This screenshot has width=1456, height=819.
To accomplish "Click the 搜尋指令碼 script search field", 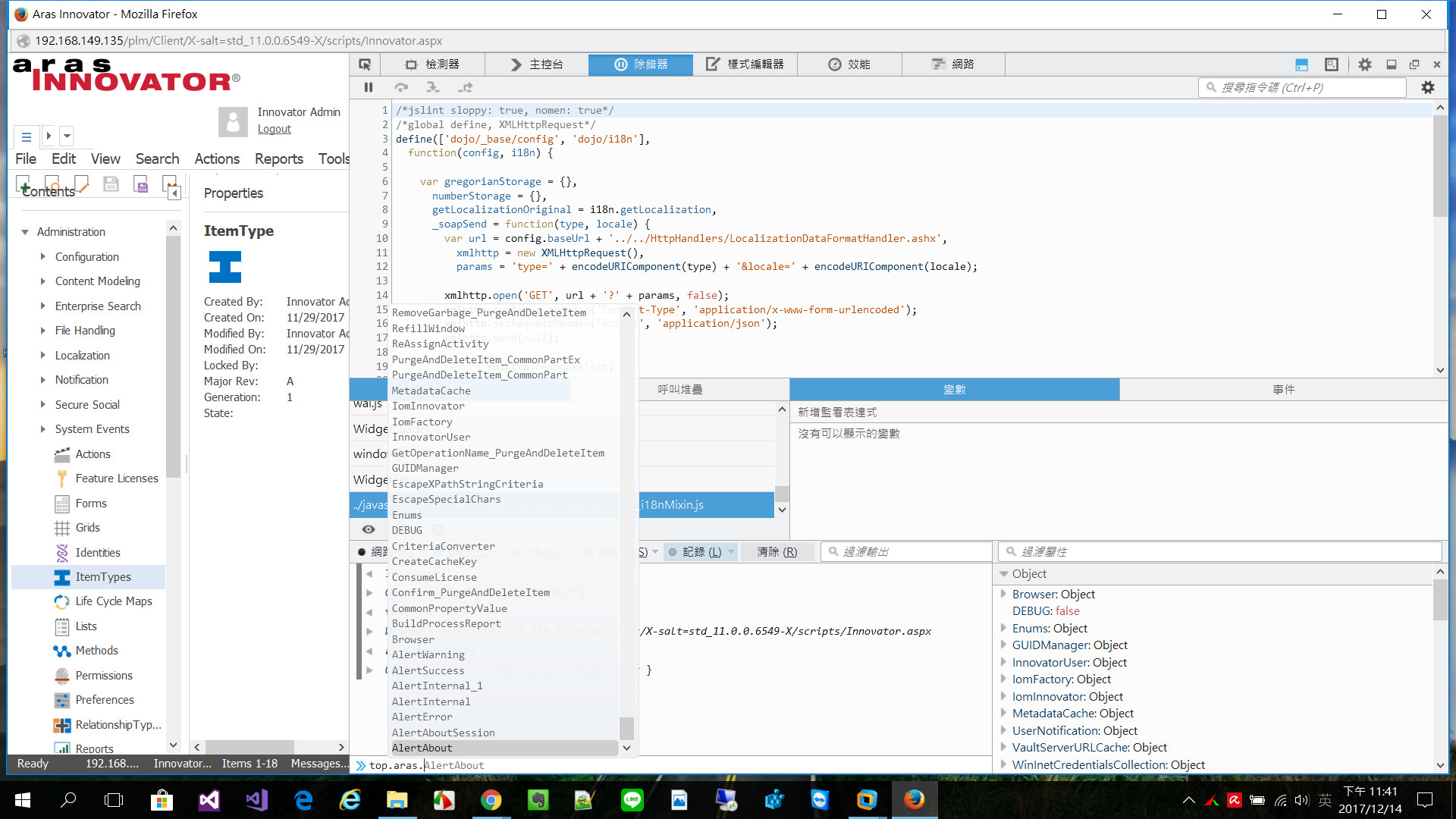I will coord(1303,87).
